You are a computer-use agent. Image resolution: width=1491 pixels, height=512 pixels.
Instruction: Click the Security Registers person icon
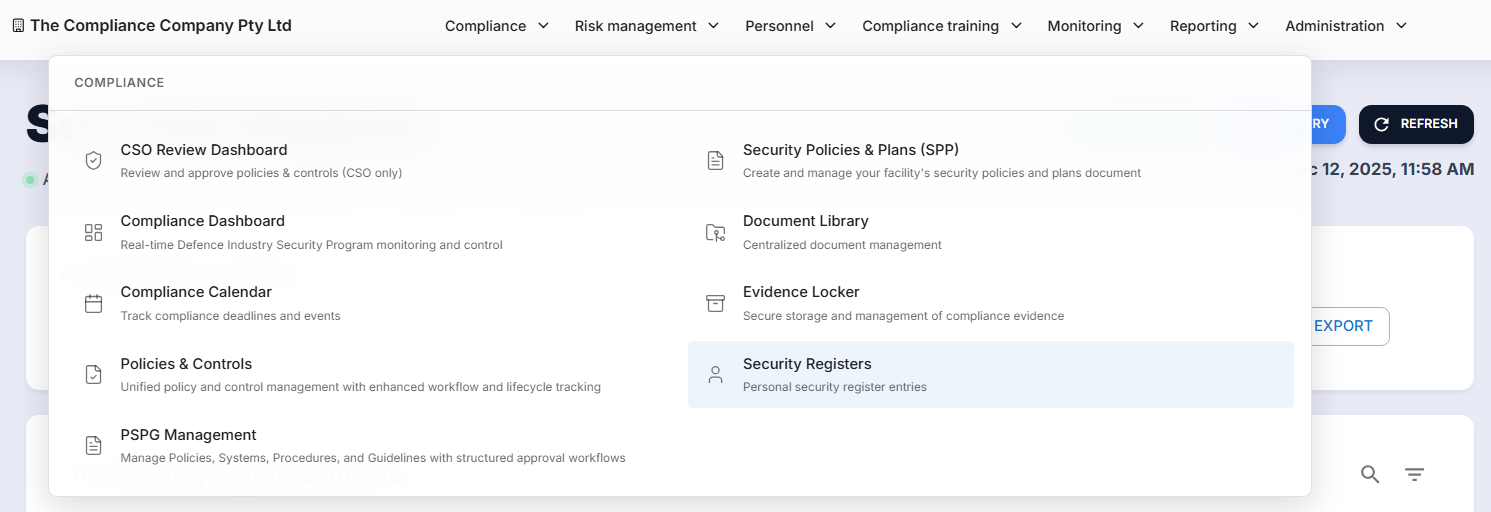click(x=715, y=375)
